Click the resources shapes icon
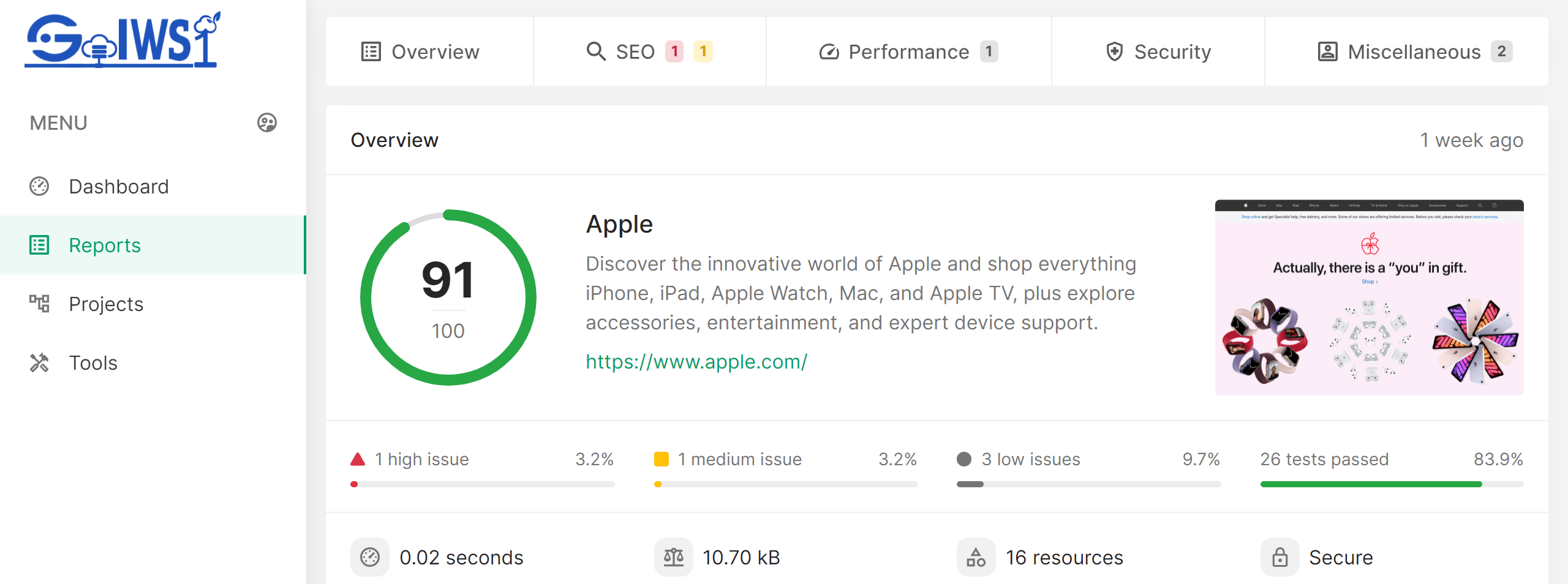Screen dimensions: 1568x584 976,557
